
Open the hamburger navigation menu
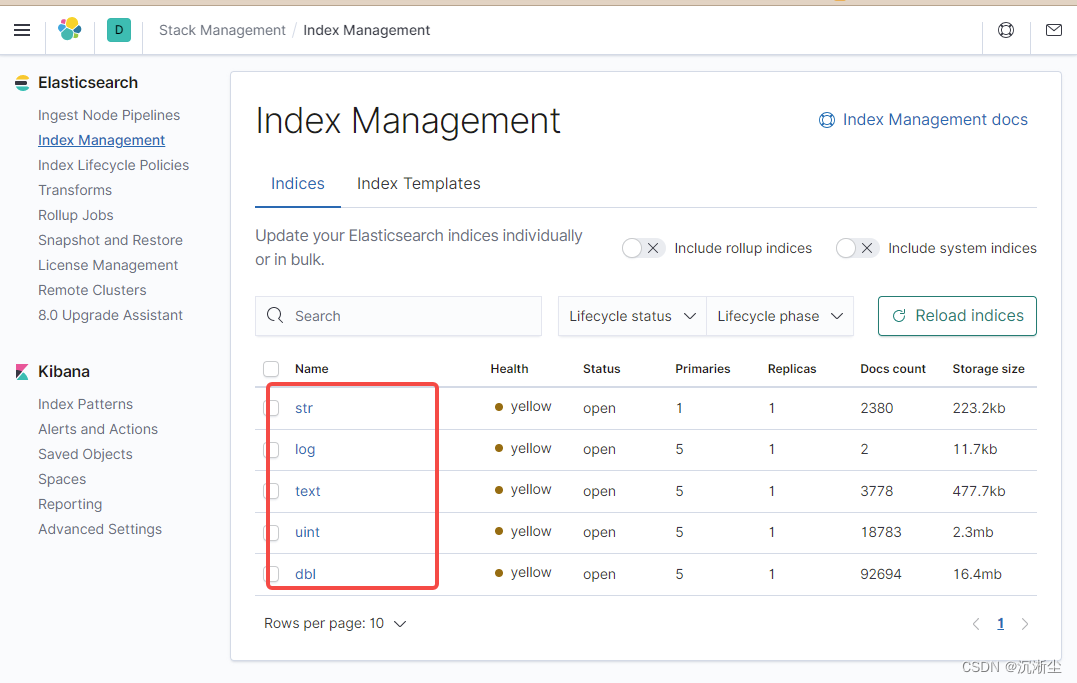(x=22, y=30)
